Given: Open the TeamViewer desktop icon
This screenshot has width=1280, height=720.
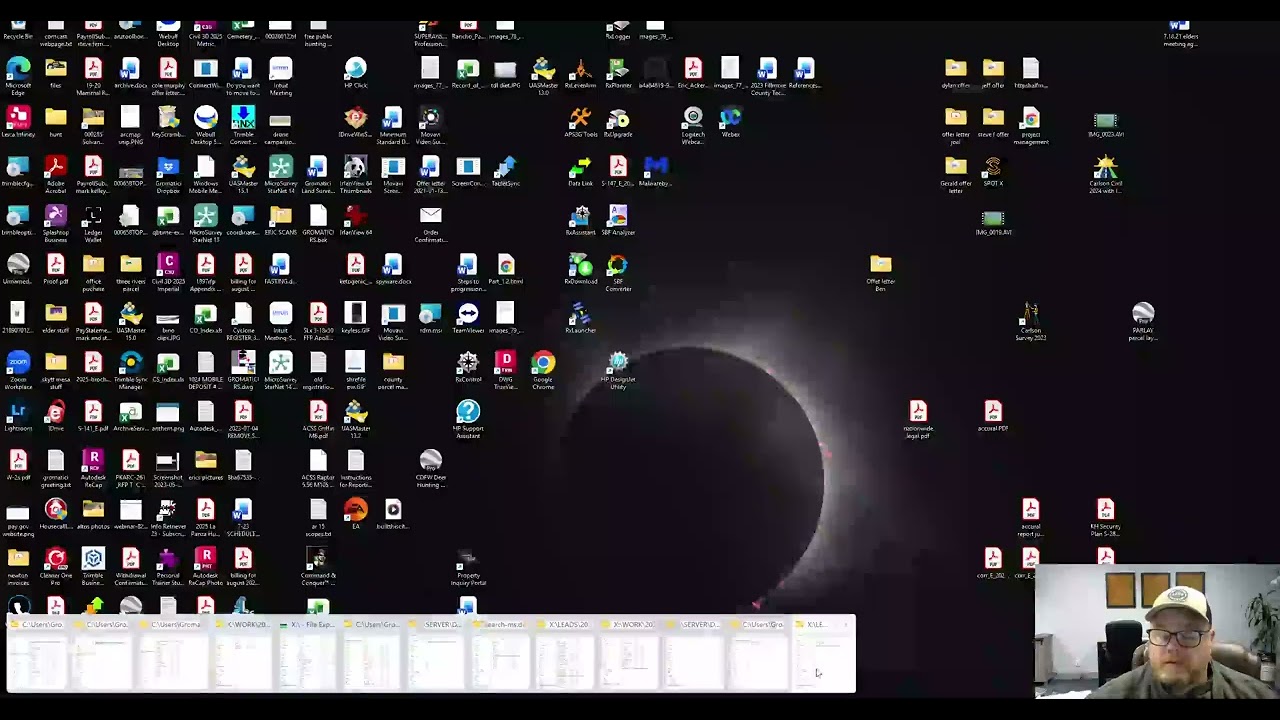Looking at the screenshot, I should pyautogui.click(x=468, y=315).
